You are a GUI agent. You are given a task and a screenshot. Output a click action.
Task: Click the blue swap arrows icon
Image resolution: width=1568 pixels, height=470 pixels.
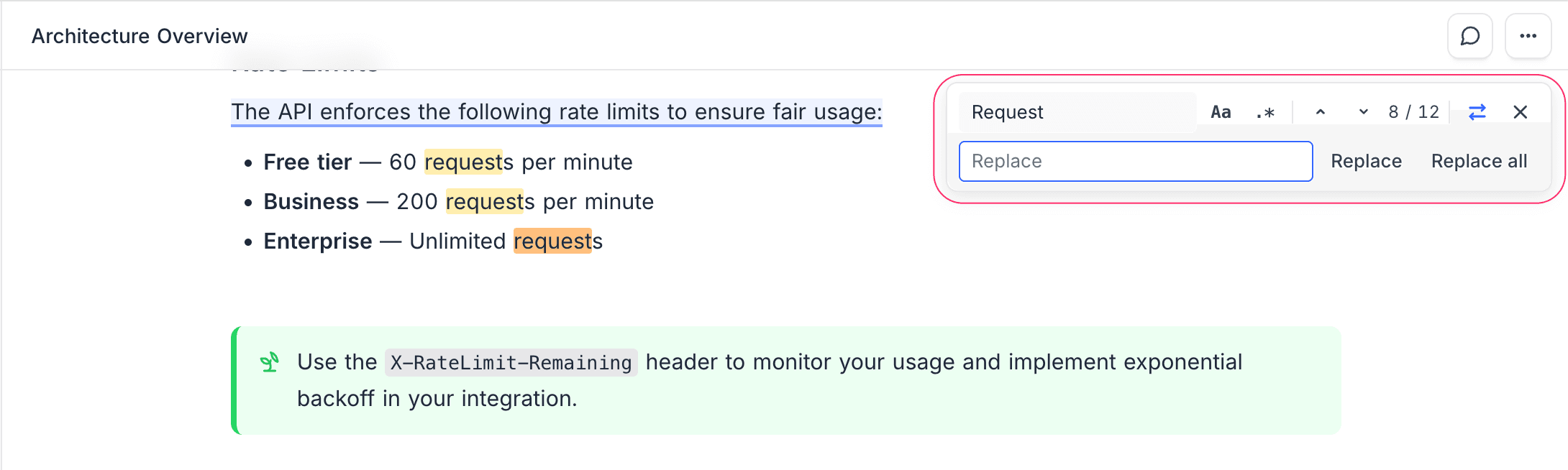1476,111
